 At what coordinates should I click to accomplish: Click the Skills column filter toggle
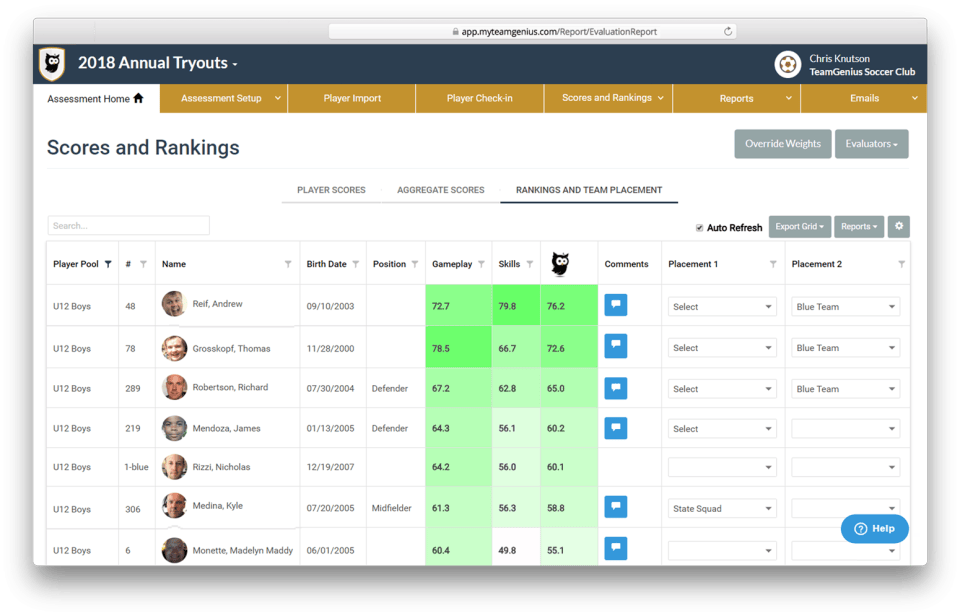[531, 263]
